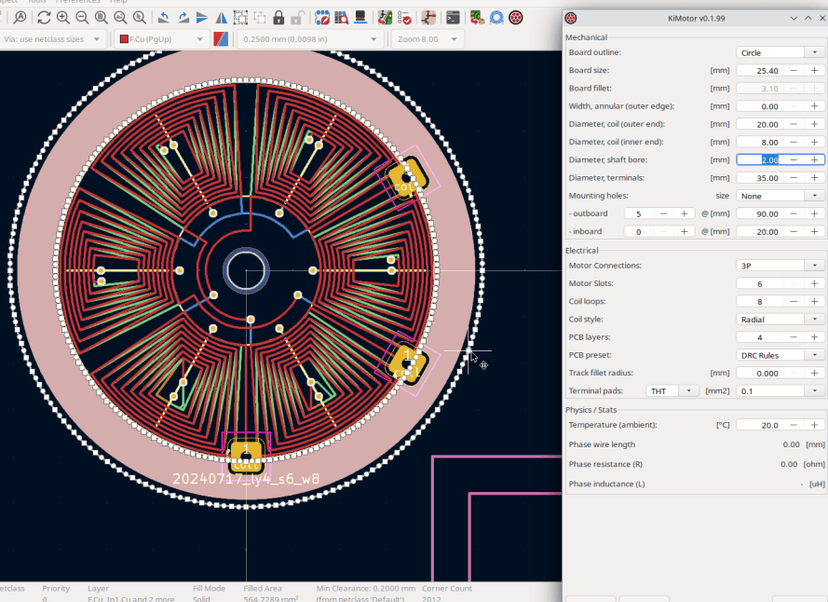This screenshot has height=602, width=828.
Task: Launch KiMotor plugin from toolbar icon
Action: click(x=516, y=18)
